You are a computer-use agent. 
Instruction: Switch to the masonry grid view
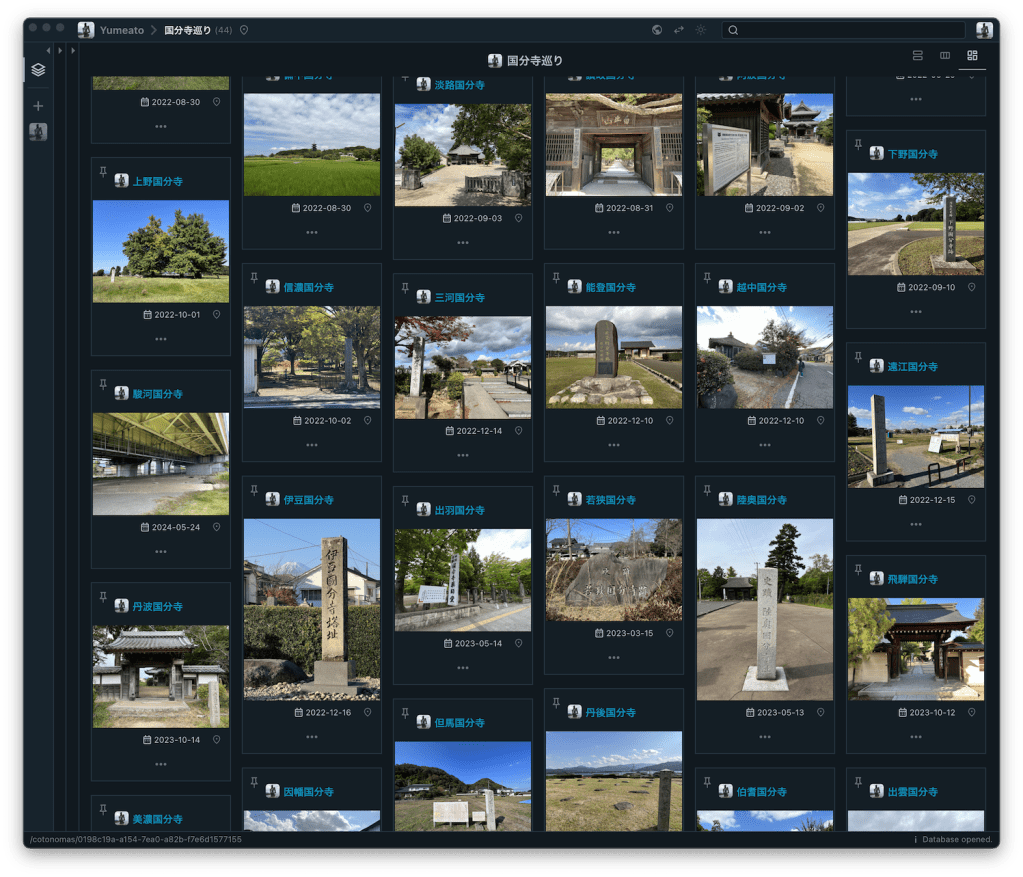971,55
